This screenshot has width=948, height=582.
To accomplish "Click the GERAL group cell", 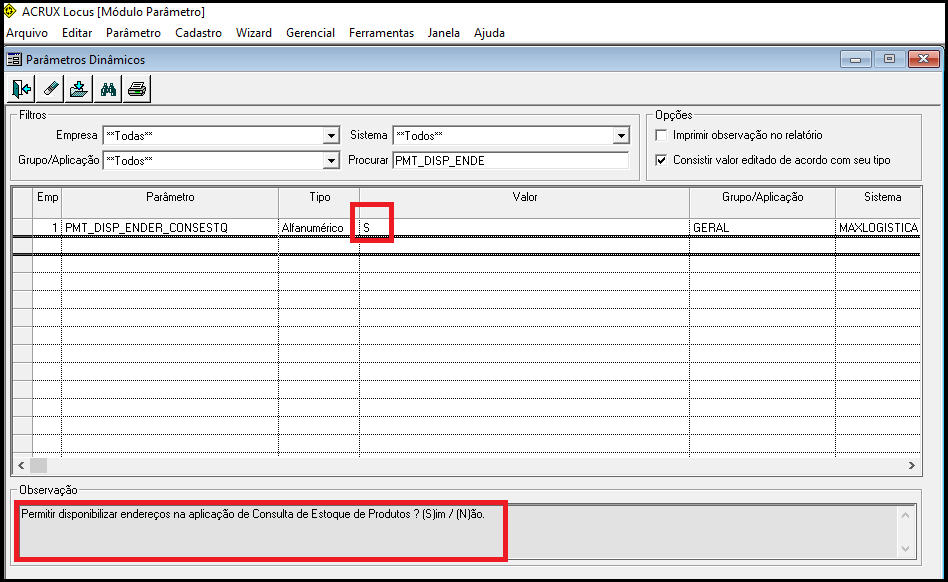I will (762, 228).
